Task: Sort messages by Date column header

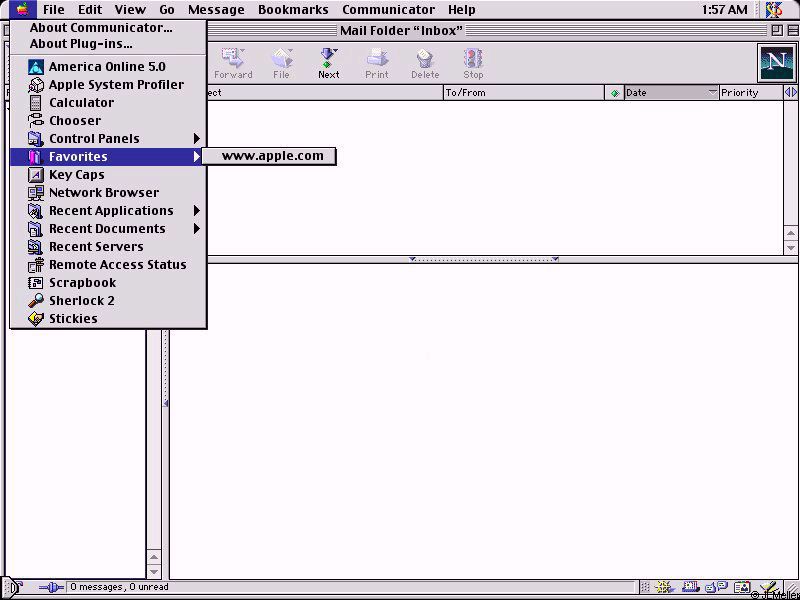Action: 665,93
